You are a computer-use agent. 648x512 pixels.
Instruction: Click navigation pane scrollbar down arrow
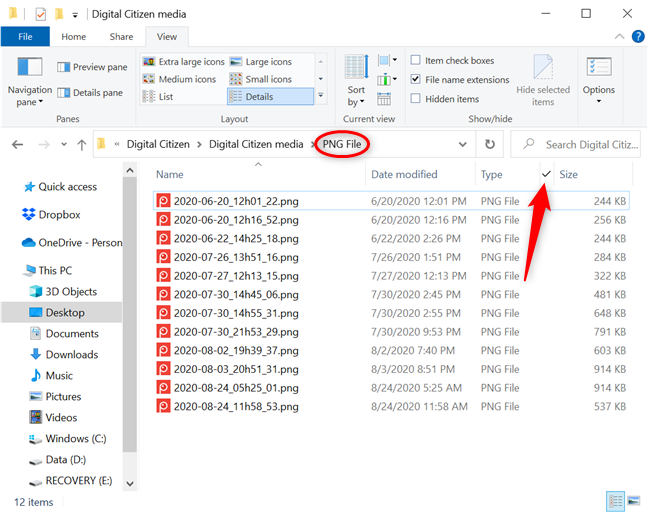130,483
